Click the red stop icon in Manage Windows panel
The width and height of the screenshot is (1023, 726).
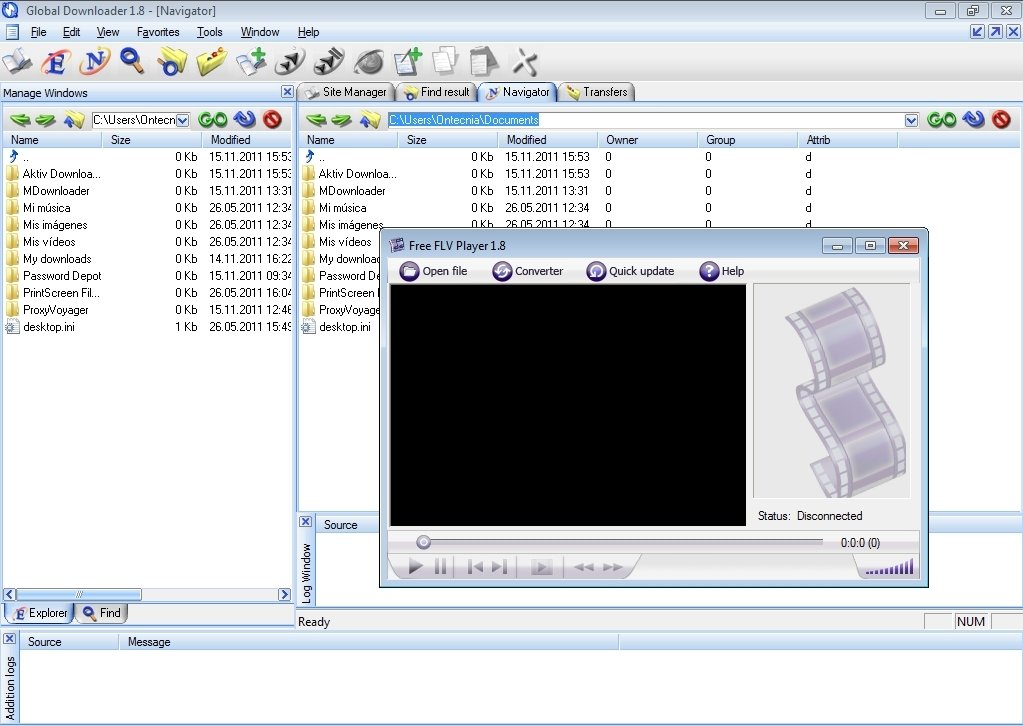[272, 119]
